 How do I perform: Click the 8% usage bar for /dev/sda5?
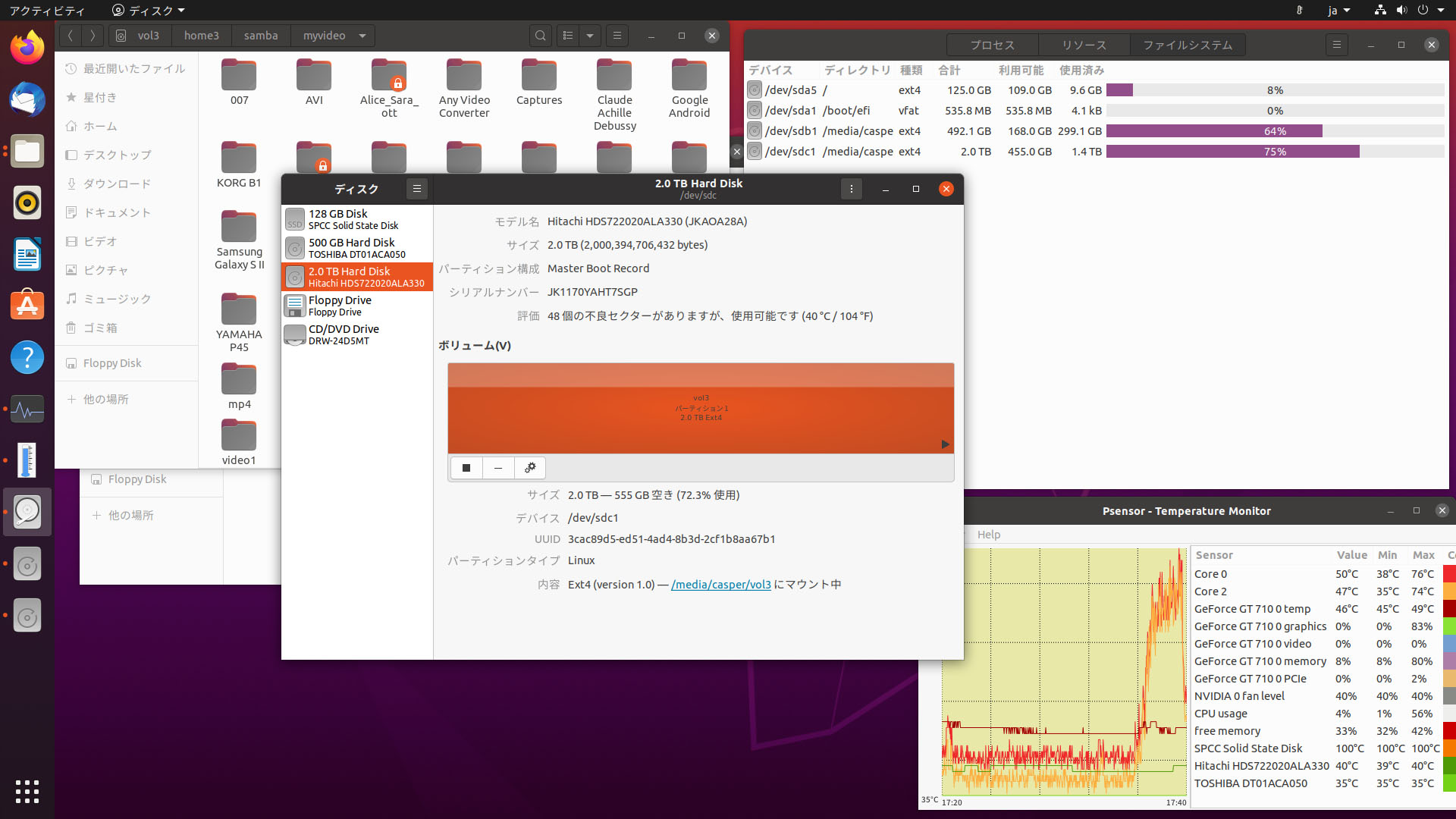(1275, 90)
